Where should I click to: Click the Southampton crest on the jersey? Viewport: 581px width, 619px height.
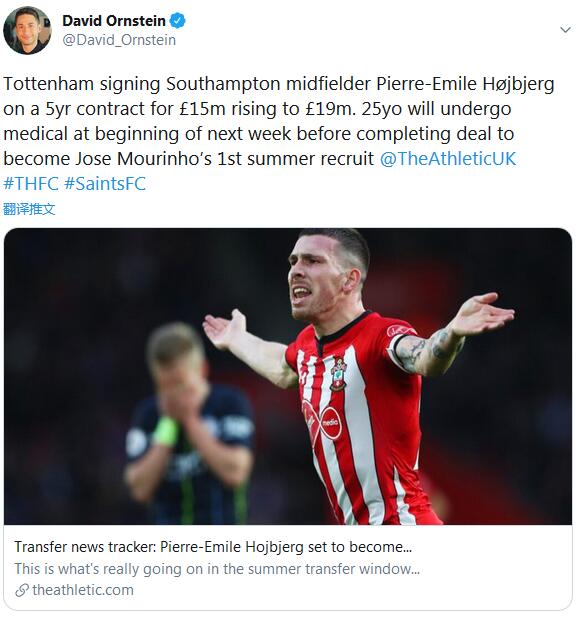tap(338, 373)
